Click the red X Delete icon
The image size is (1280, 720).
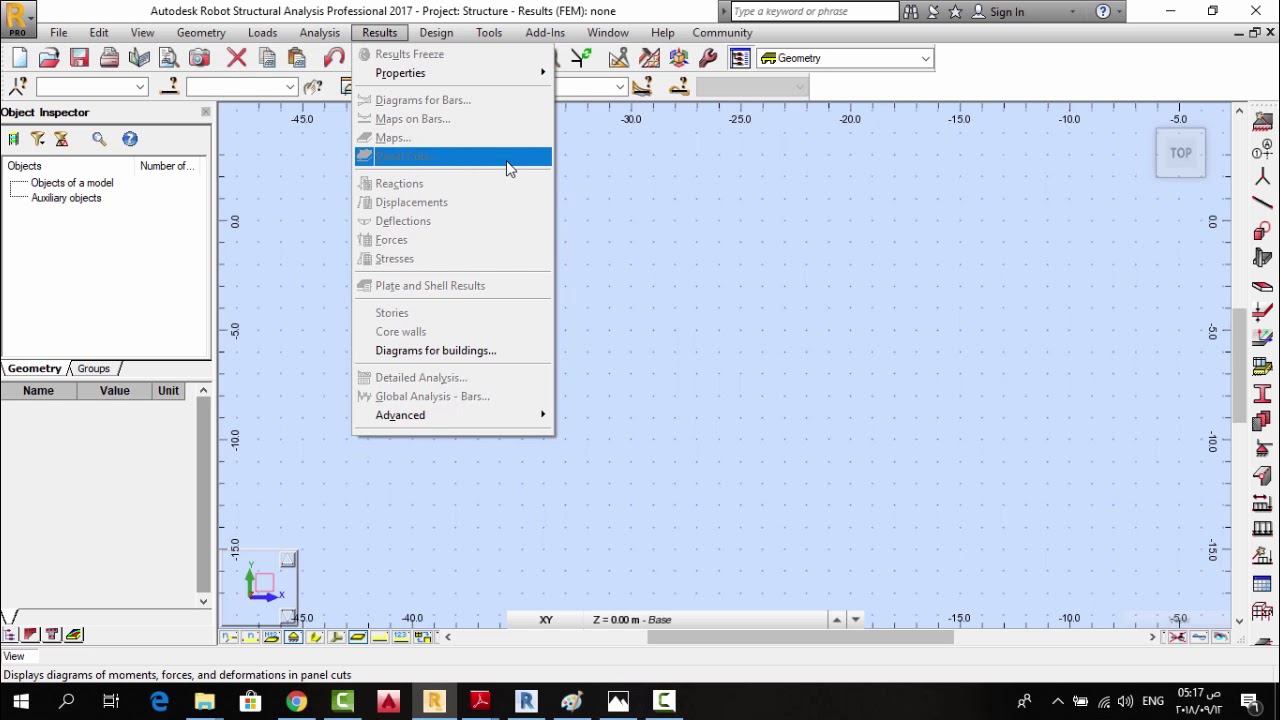pos(236,58)
